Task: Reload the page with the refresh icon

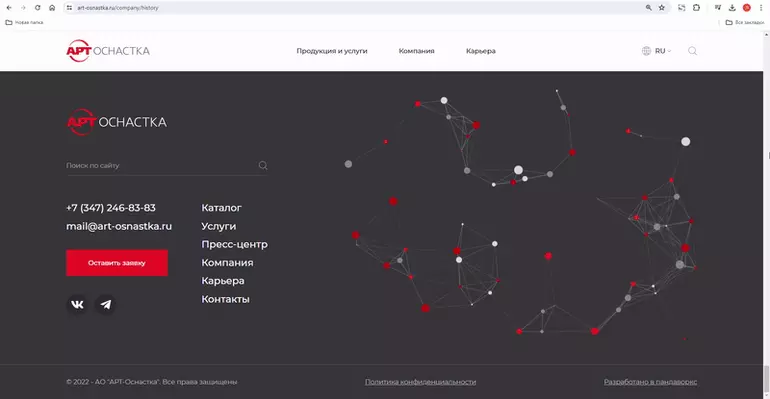Action: click(37, 8)
